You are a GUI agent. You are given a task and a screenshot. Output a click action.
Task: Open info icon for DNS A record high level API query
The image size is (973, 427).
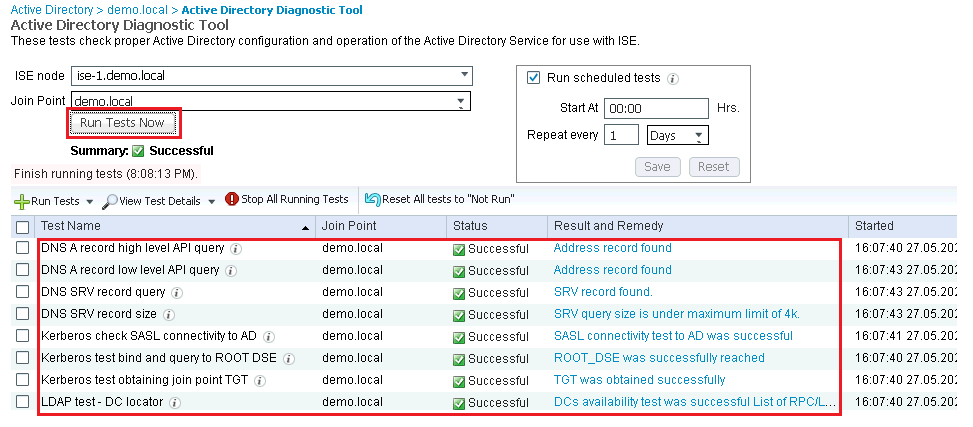pos(235,249)
